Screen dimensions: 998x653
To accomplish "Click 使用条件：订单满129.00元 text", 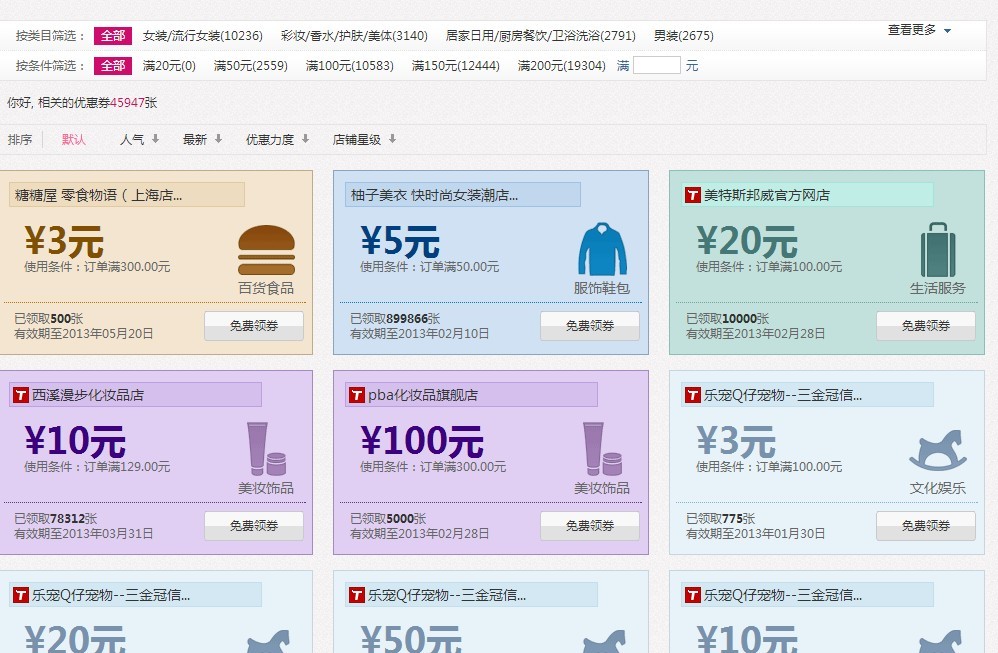I will pos(97,467).
